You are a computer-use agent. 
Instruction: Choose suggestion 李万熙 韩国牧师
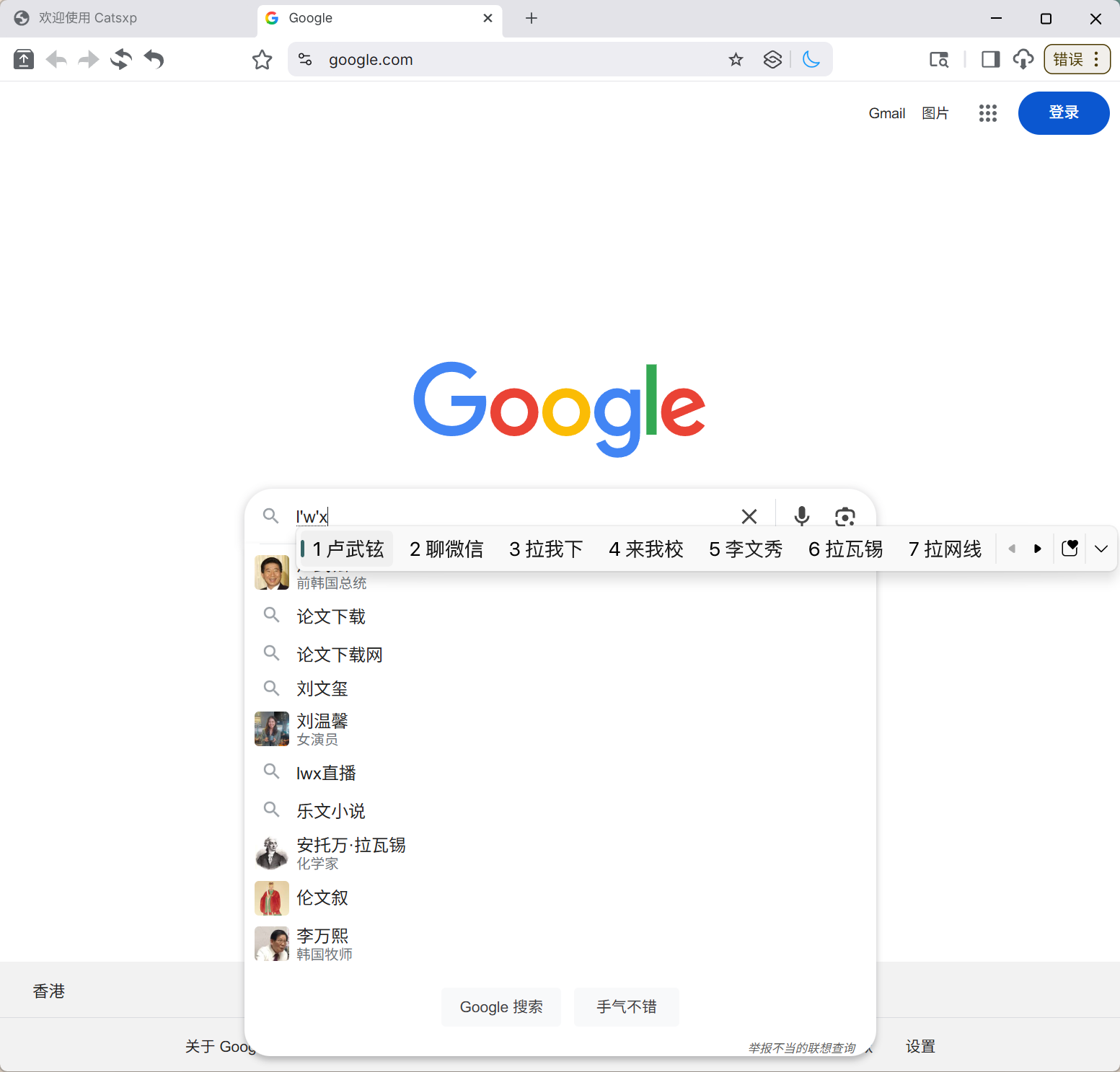560,944
